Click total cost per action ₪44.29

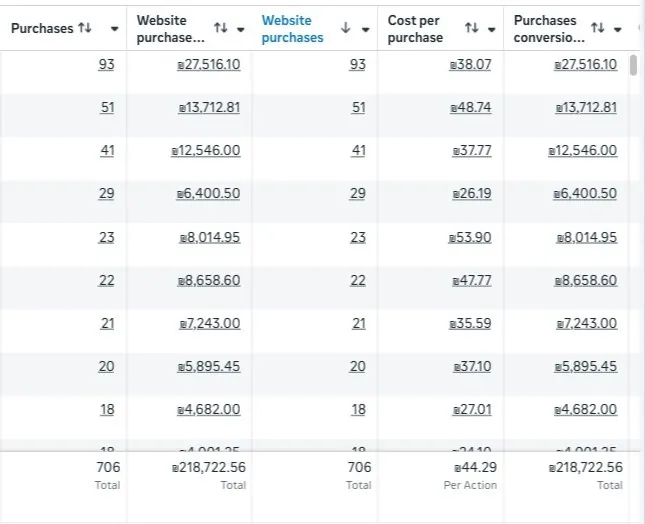476,467
